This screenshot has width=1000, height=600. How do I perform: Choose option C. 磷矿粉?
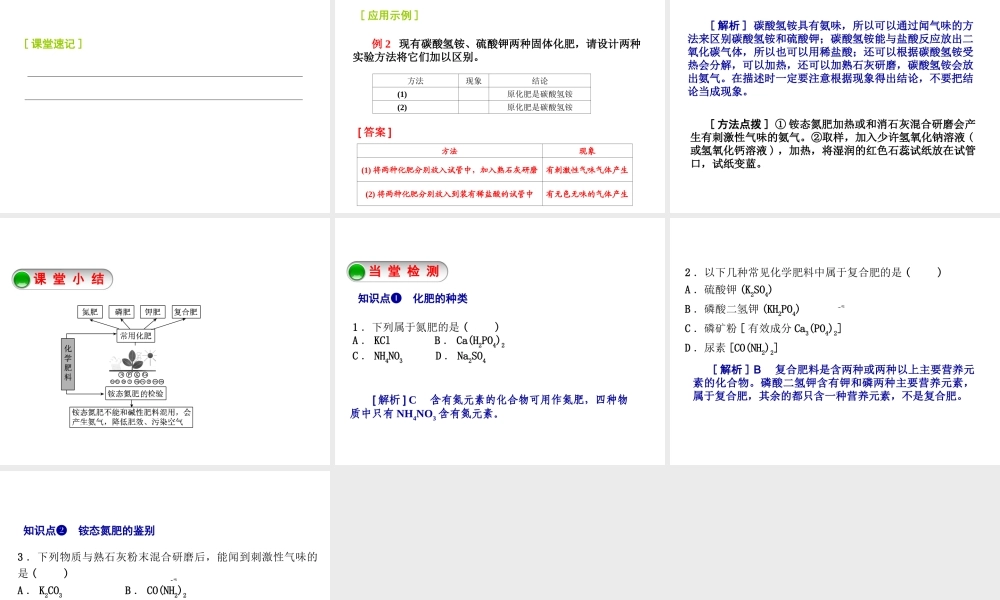(763, 328)
